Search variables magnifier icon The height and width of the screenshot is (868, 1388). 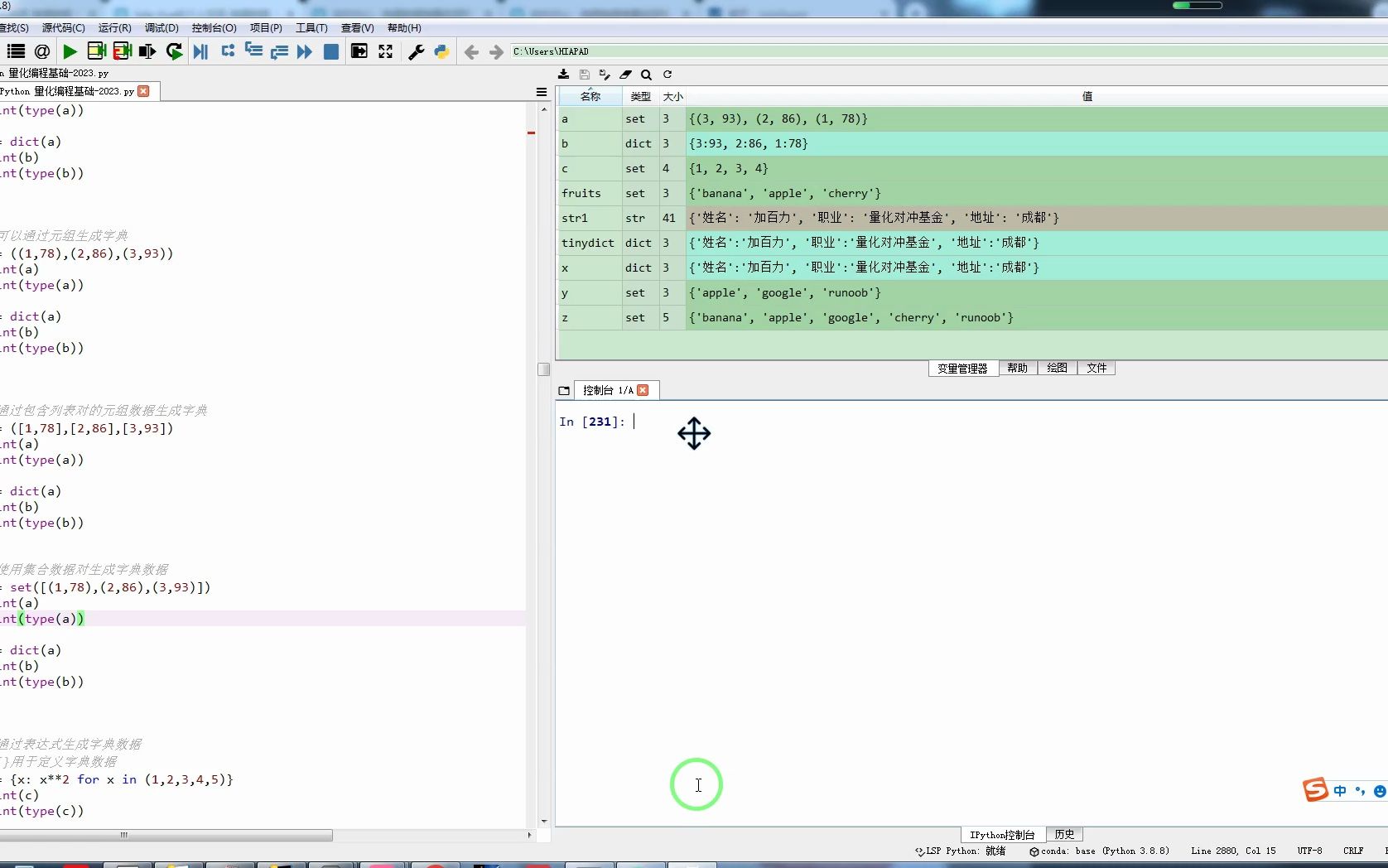point(646,75)
